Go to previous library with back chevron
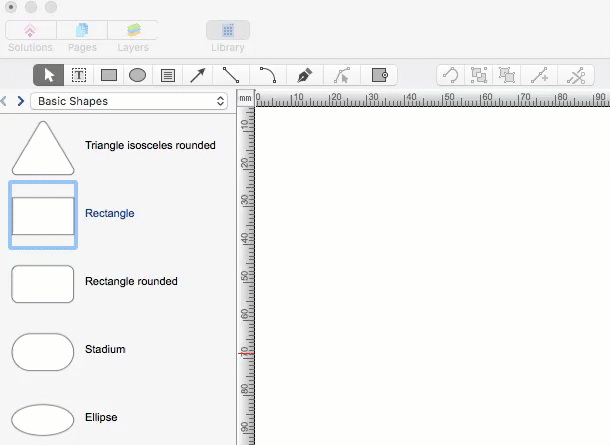Image resolution: width=610 pixels, height=445 pixels. (x=5, y=101)
